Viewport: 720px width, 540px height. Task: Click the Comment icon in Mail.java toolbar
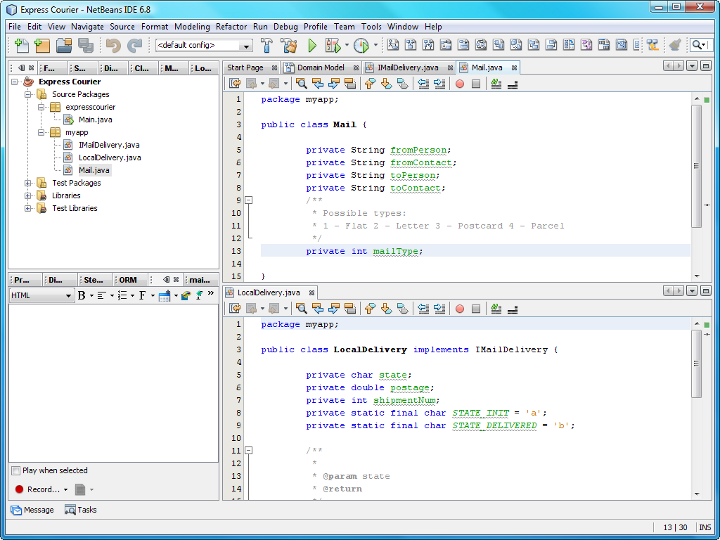496,84
